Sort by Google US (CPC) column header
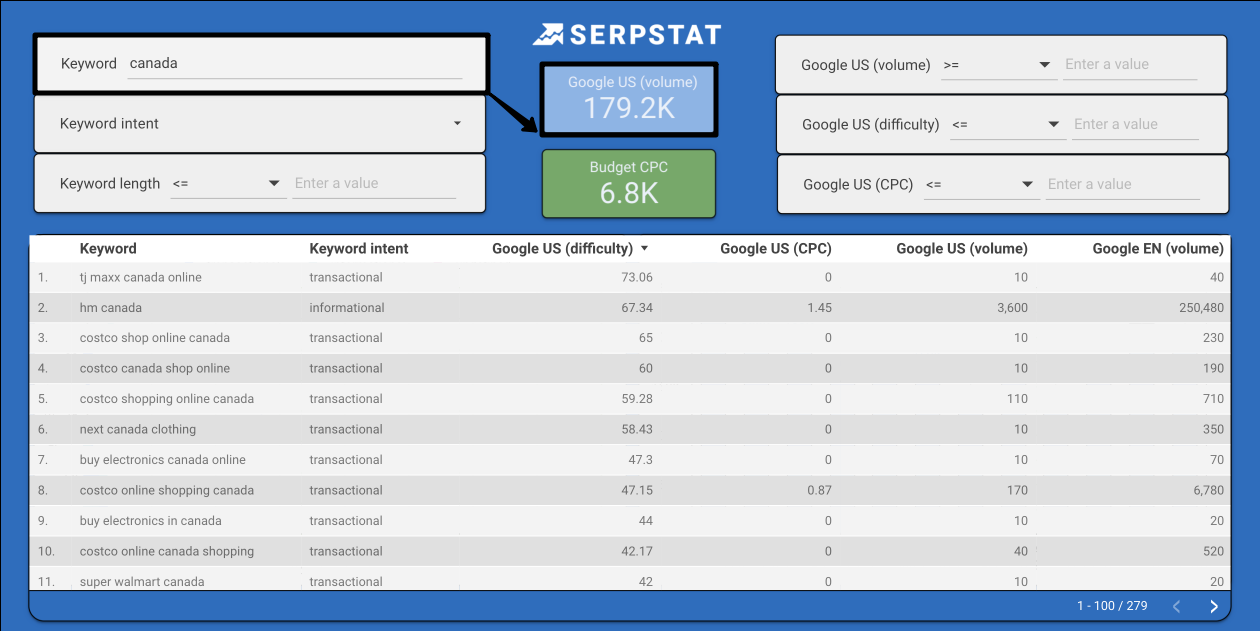The image size is (1260, 631). 775,249
